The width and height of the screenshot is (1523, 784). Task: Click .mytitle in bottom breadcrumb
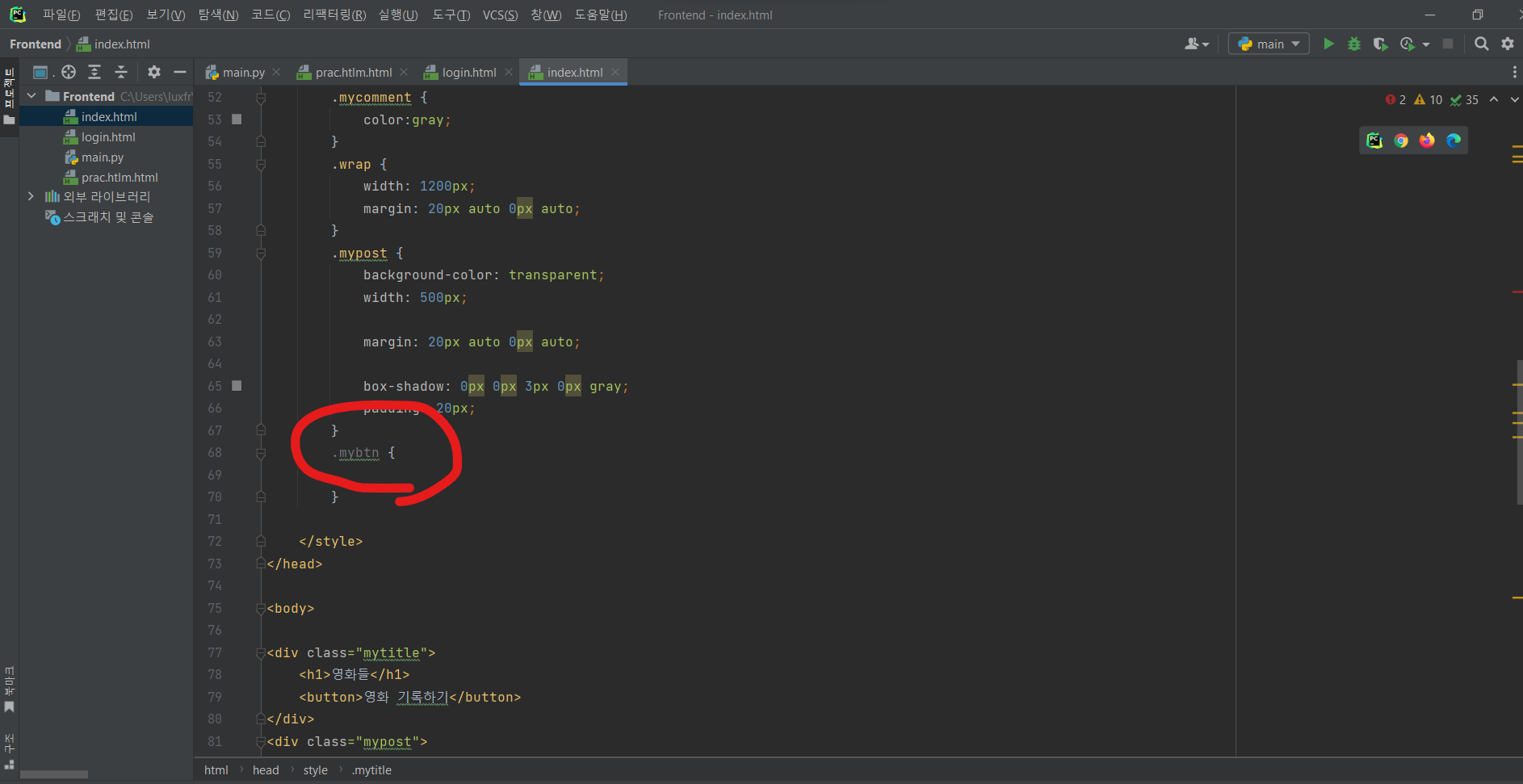[371, 770]
